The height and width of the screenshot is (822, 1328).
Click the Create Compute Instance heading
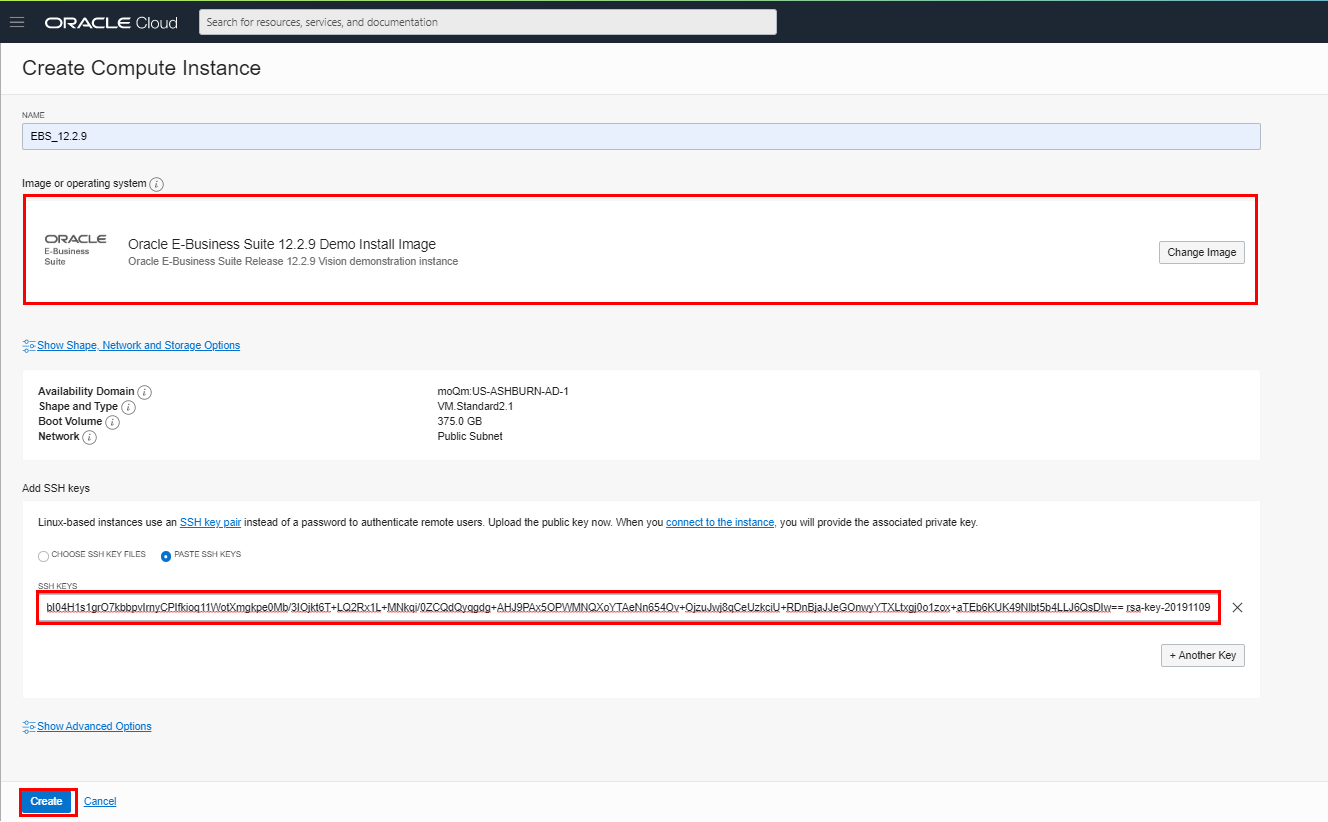coord(141,68)
